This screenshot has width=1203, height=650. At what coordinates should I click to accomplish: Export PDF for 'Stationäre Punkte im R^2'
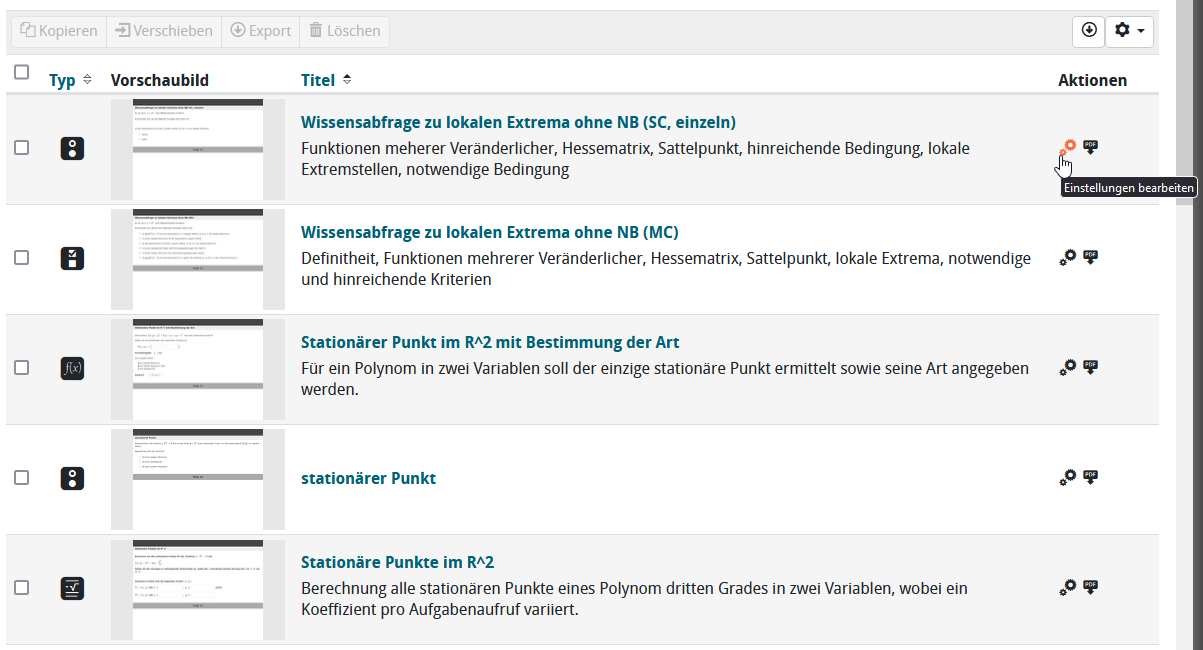point(1090,587)
